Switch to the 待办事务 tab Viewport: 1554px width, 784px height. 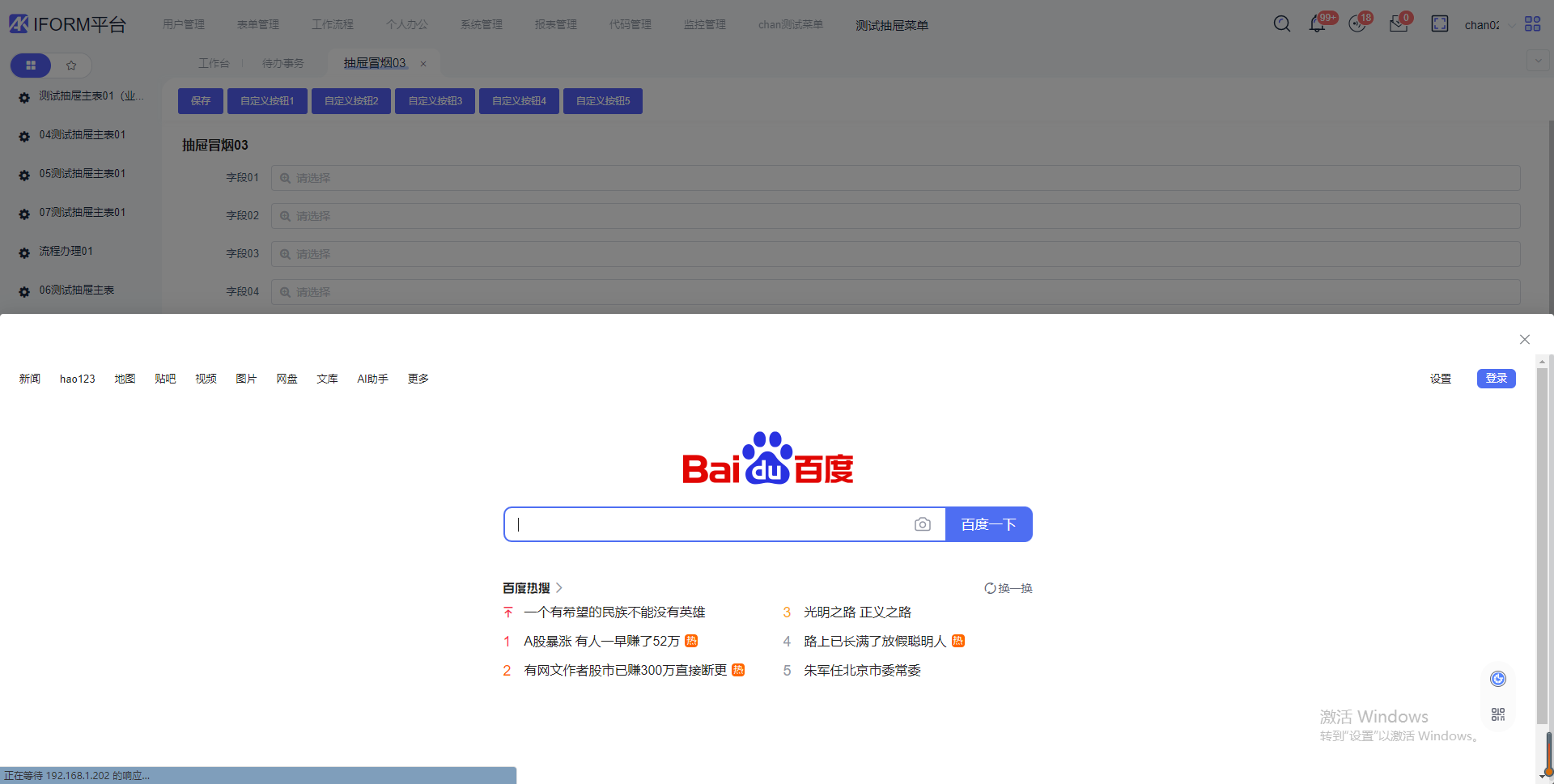[282, 63]
